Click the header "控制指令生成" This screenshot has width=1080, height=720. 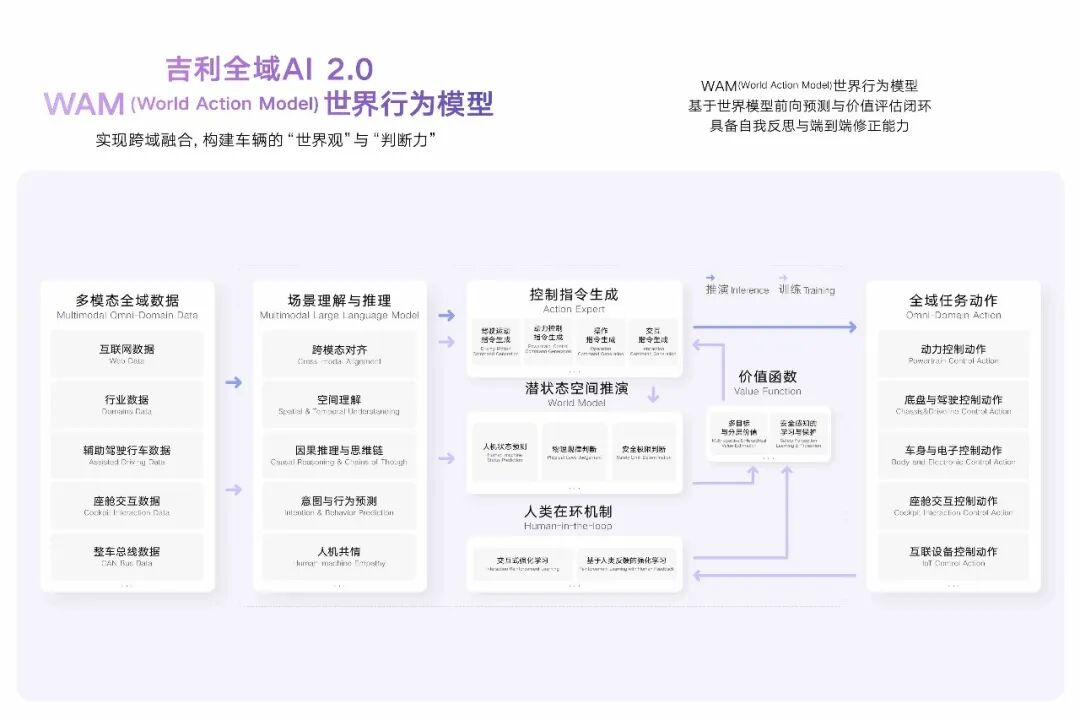pos(574,294)
